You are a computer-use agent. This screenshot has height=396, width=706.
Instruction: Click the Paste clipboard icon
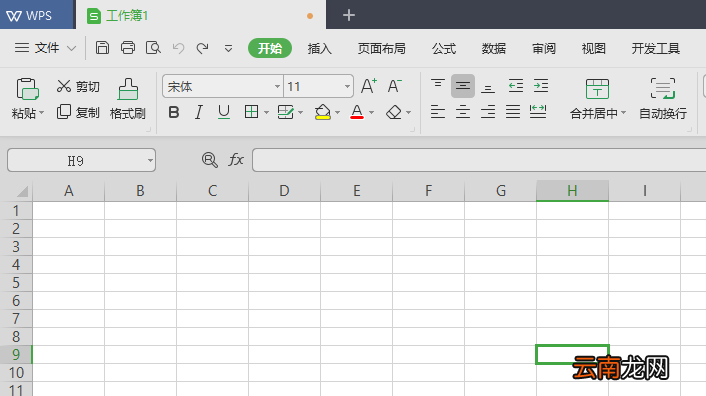(x=27, y=89)
